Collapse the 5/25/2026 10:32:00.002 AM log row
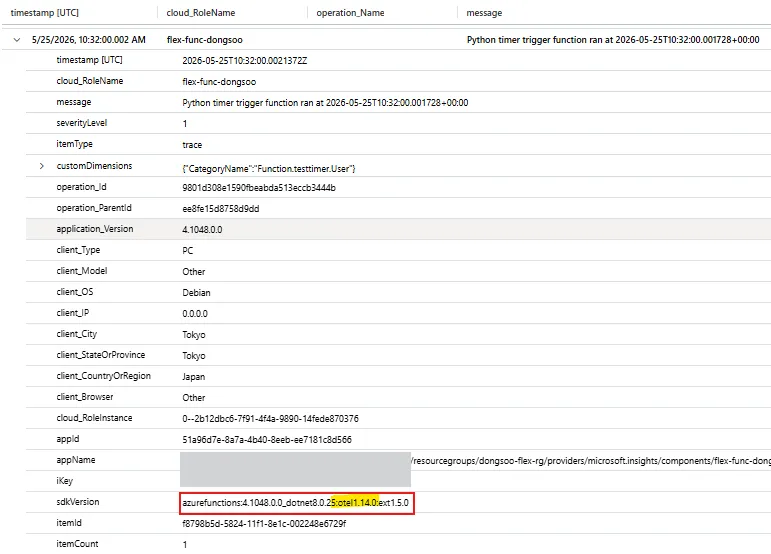The width and height of the screenshot is (771, 554). 17,40
